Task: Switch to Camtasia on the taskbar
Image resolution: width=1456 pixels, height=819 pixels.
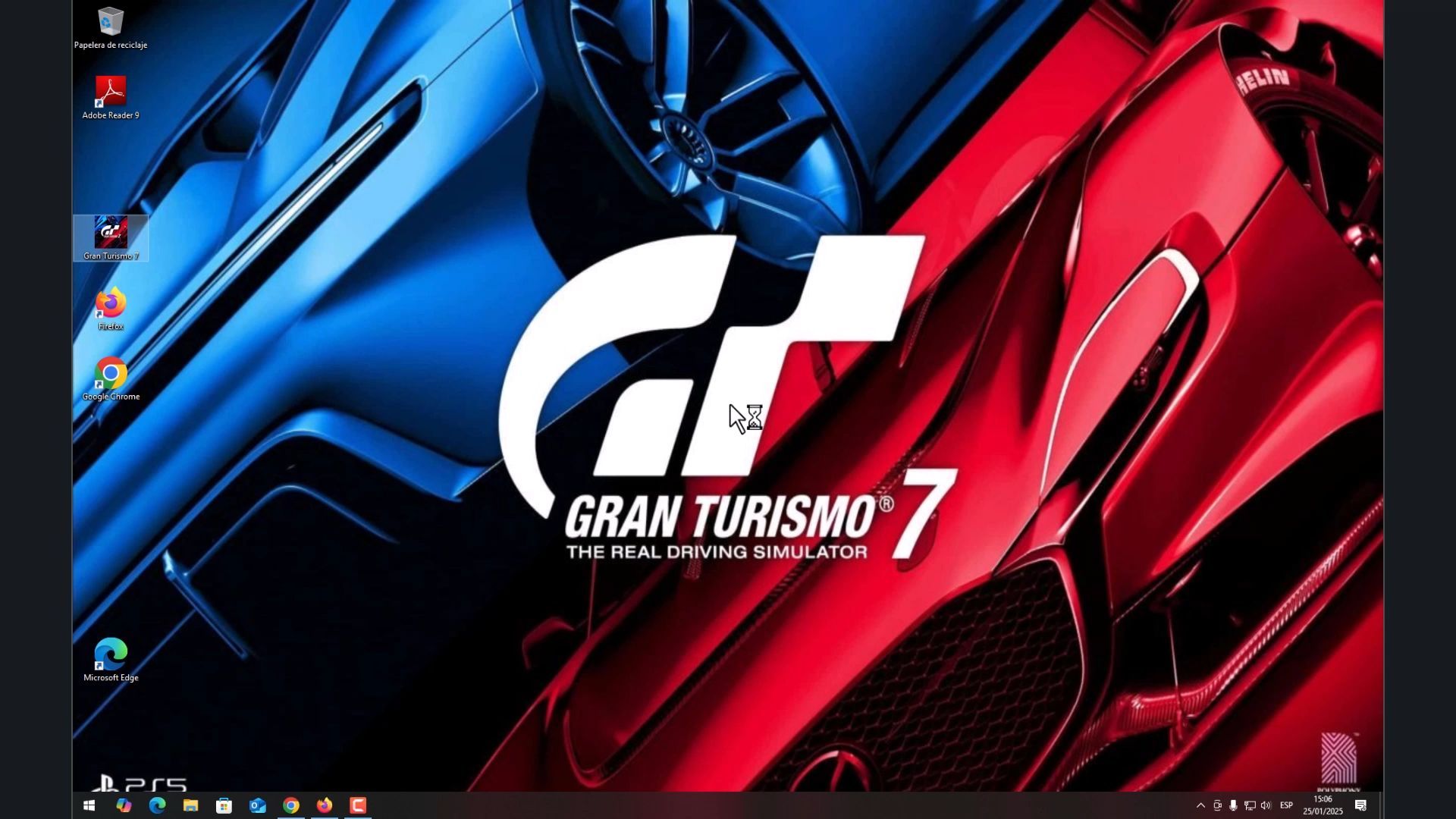Action: tap(358, 805)
